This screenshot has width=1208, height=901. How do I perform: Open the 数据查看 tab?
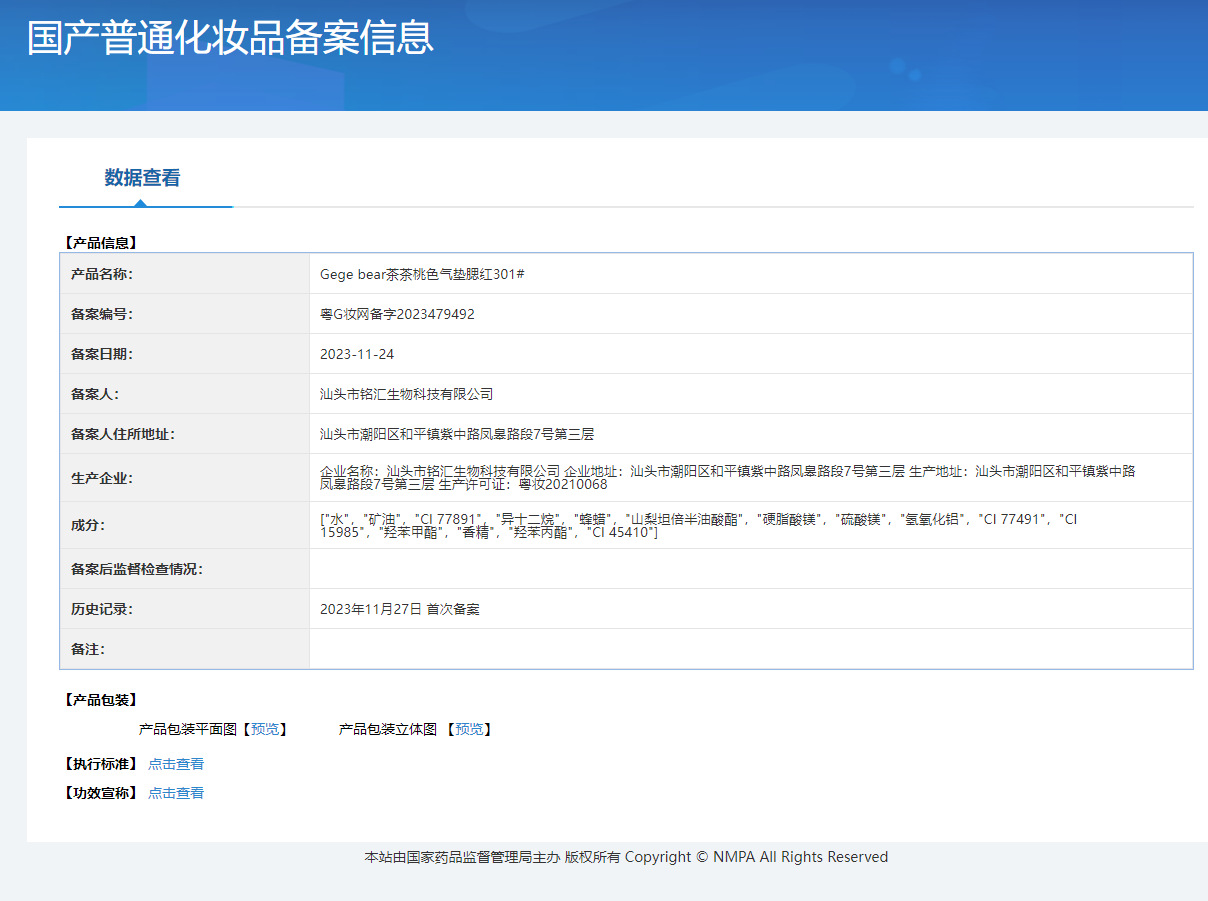click(142, 178)
